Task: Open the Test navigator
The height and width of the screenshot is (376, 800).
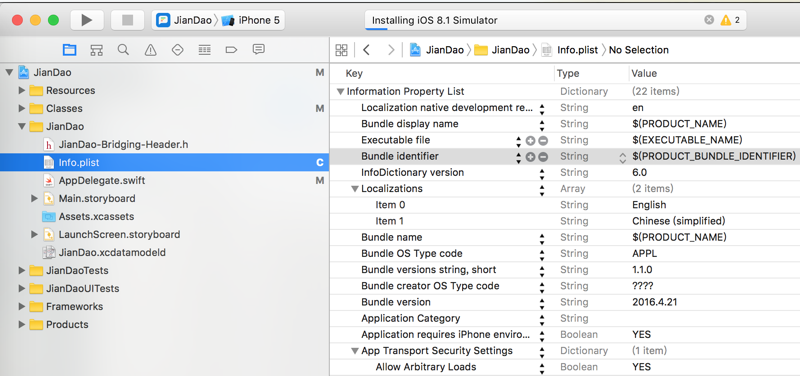Action: (x=178, y=49)
